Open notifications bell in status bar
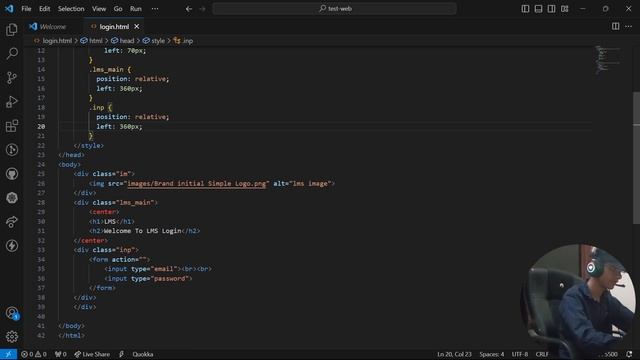 [629, 354]
